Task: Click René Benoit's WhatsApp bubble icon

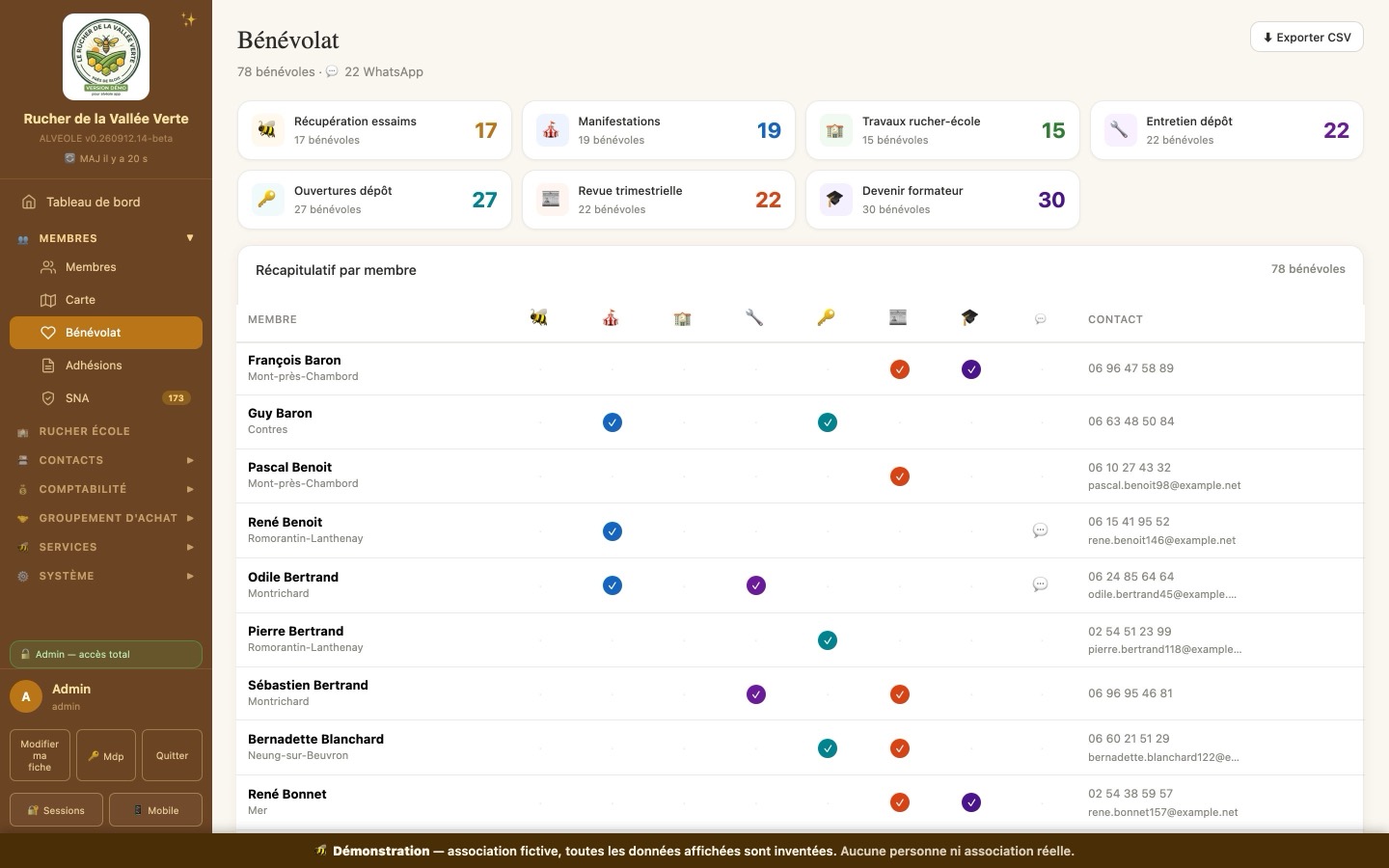Action: tap(1041, 530)
